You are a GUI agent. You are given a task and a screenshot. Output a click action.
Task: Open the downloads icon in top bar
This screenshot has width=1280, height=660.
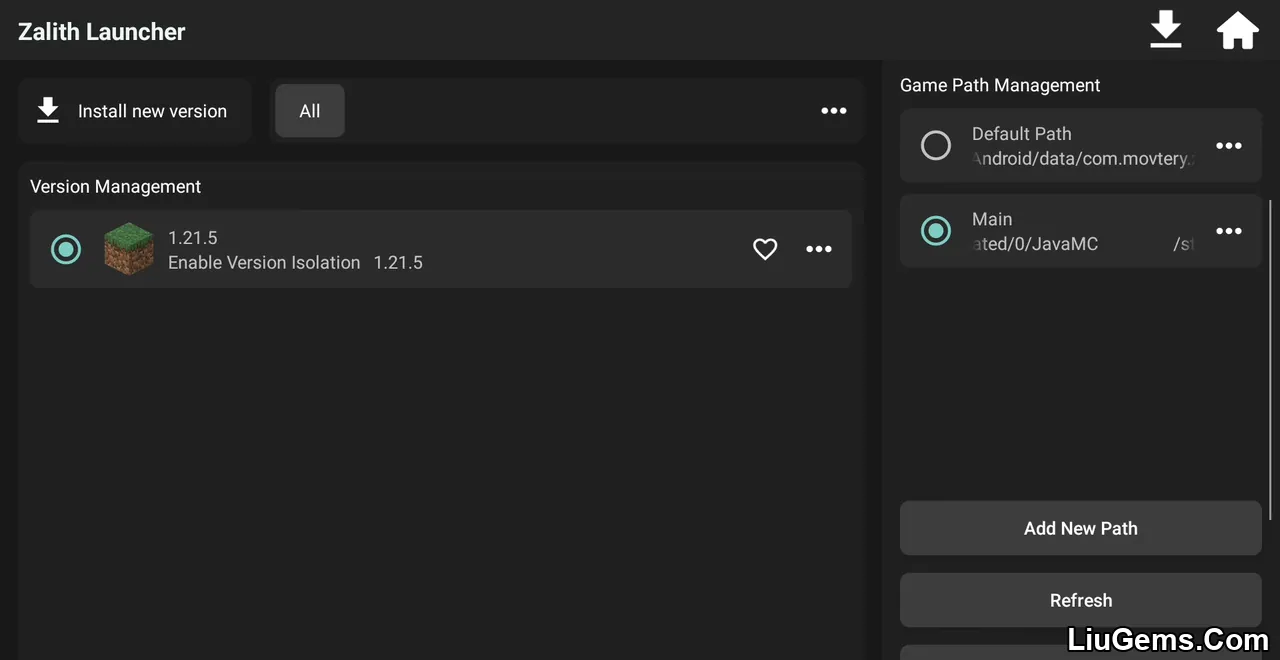click(1166, 30)
